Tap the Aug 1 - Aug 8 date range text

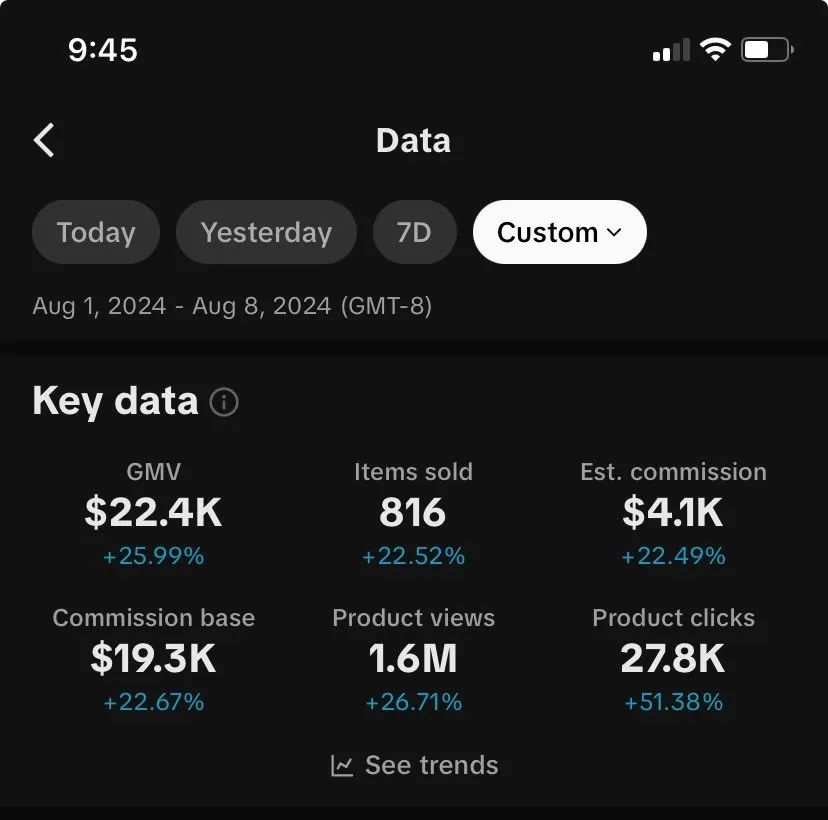click(x=232, y=306)
